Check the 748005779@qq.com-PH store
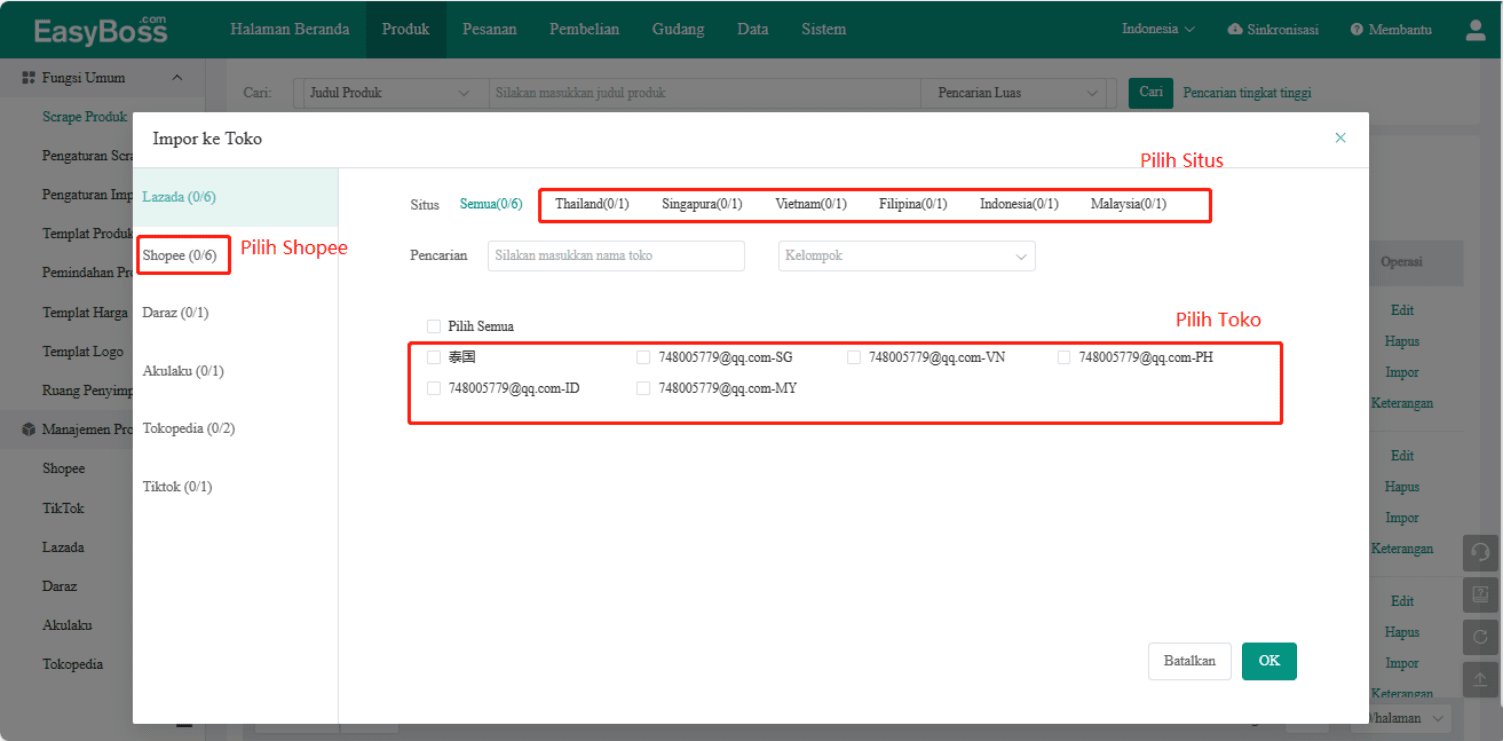 pyautogui.click(x=1064, y=357)
